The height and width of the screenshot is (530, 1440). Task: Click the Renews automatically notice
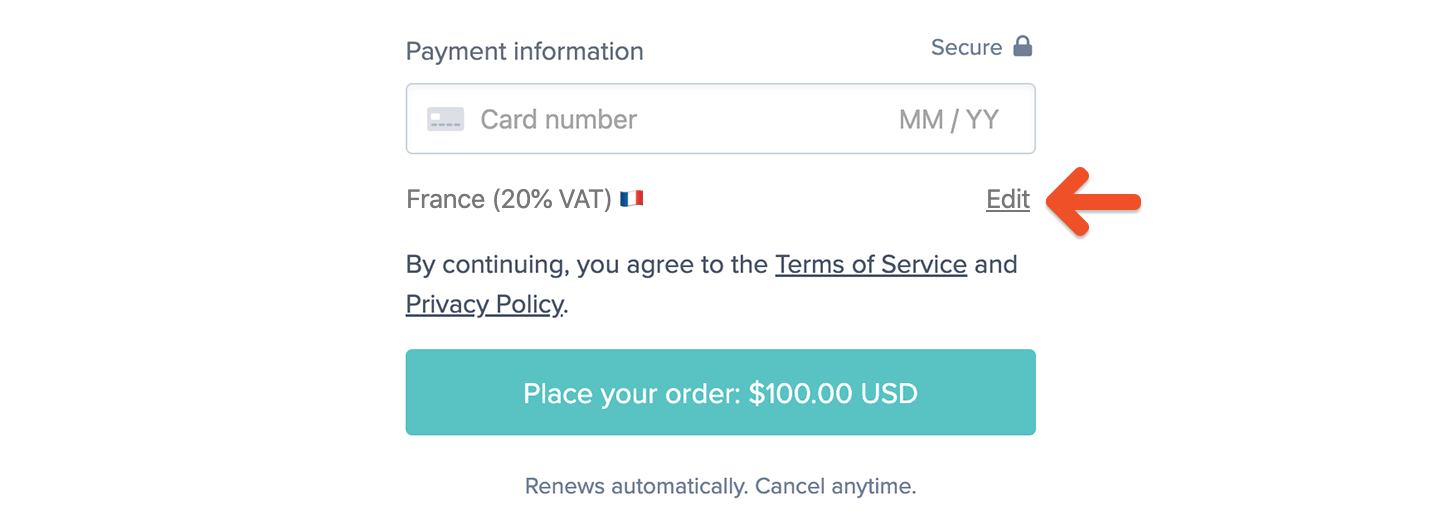(x=720, y=487)
